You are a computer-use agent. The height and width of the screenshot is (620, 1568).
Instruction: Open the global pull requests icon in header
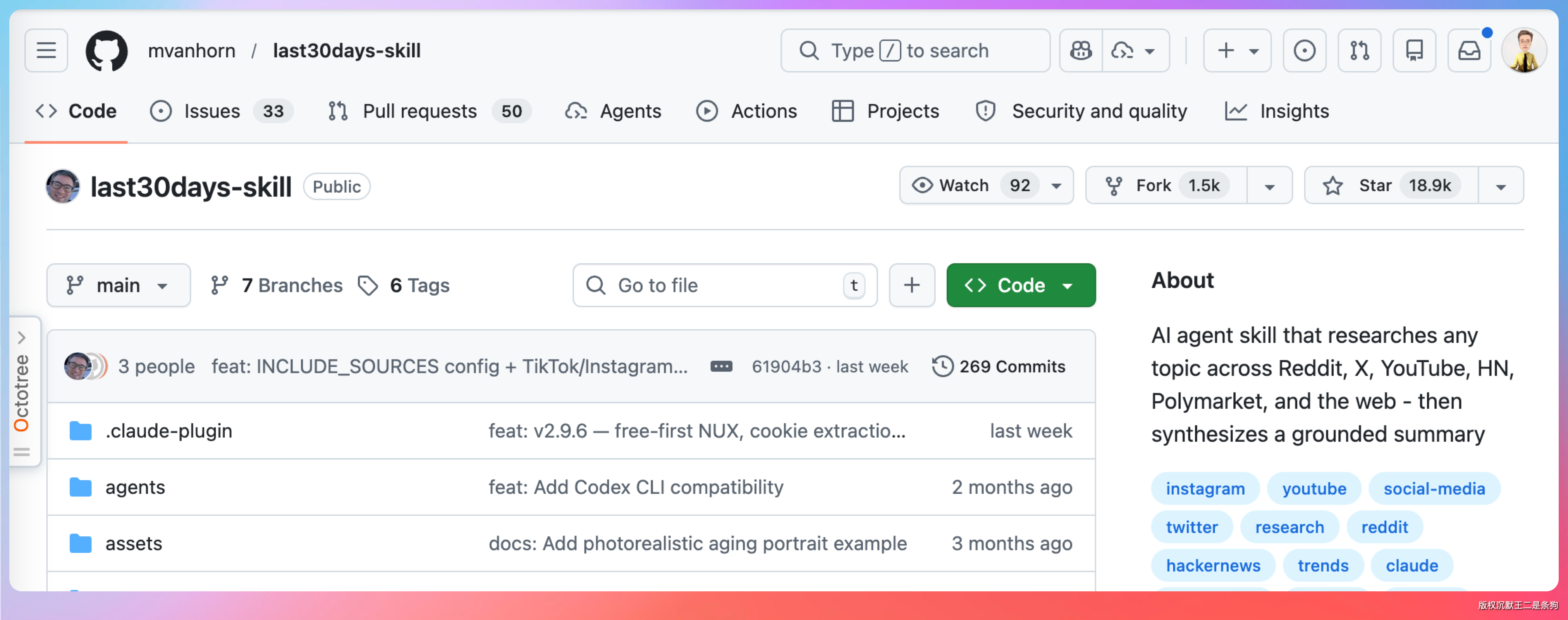[1359, 50]
